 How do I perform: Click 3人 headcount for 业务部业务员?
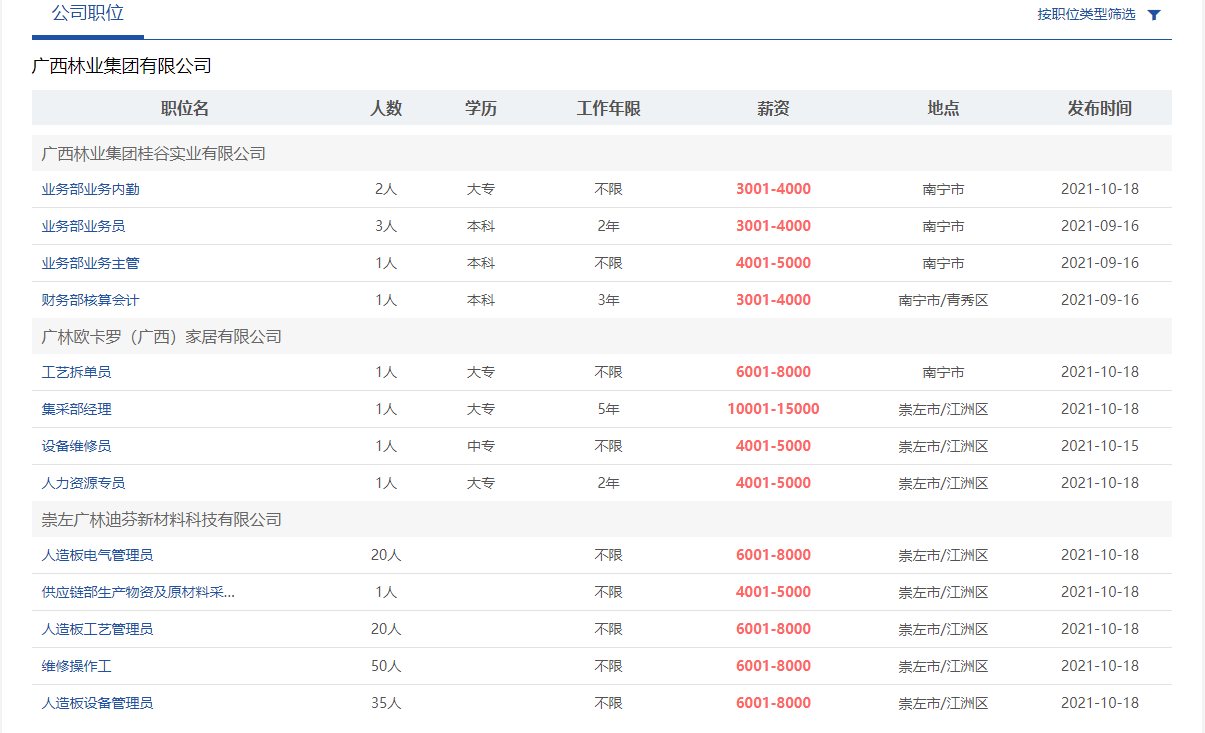coord(386,226)
